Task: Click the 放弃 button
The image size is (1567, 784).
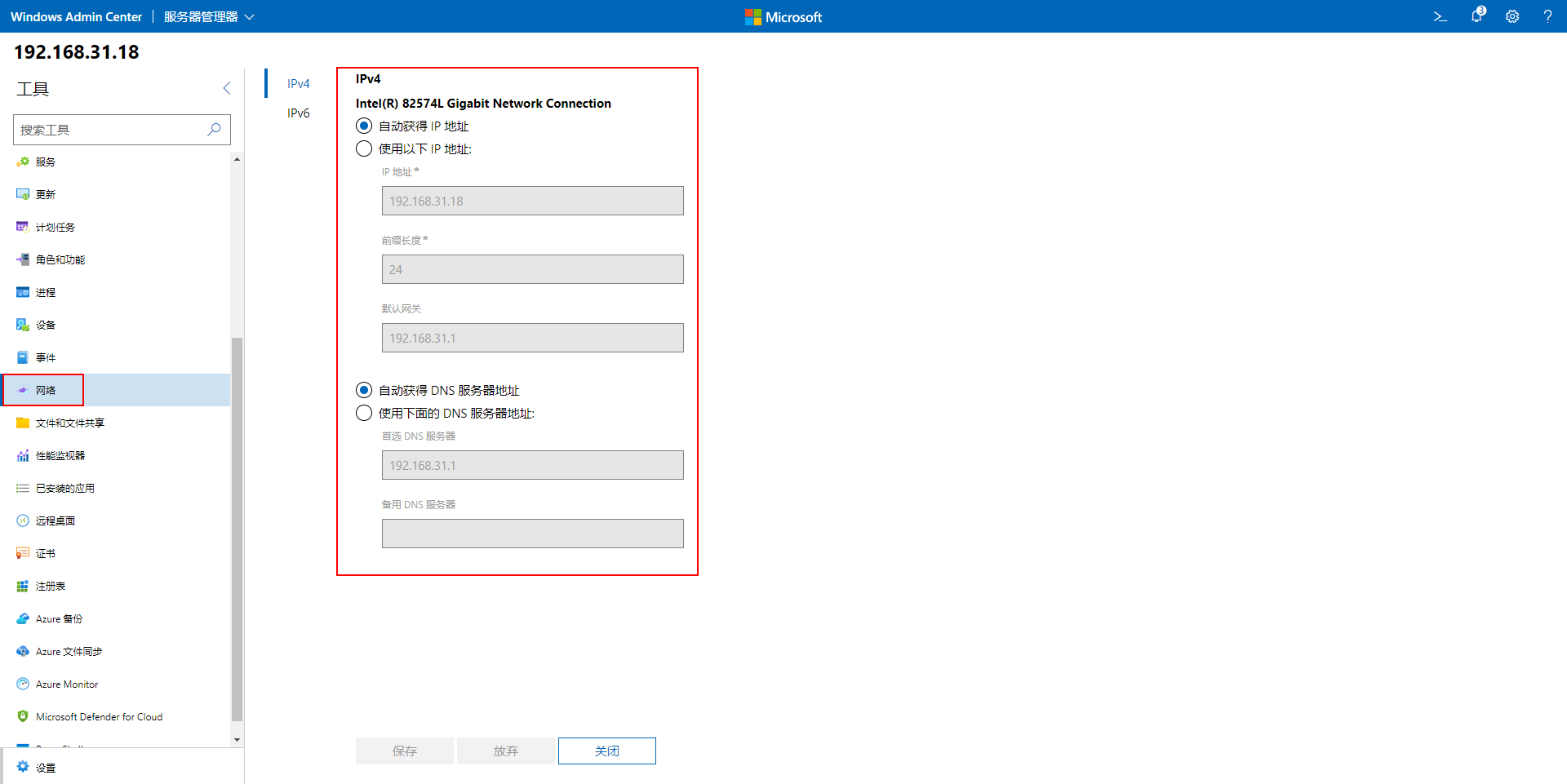Action: [x=506, y=751]
